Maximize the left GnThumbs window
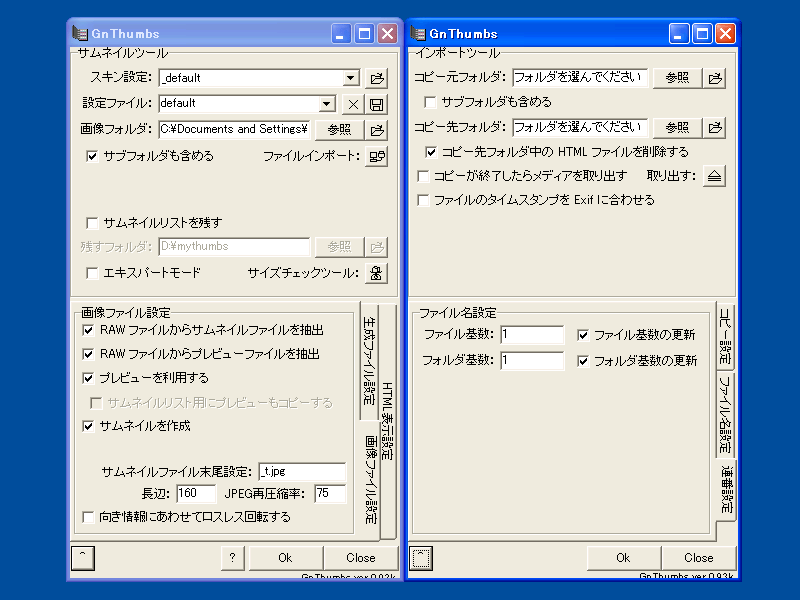Screen dimensions: 800x600 tap(364, 34)
